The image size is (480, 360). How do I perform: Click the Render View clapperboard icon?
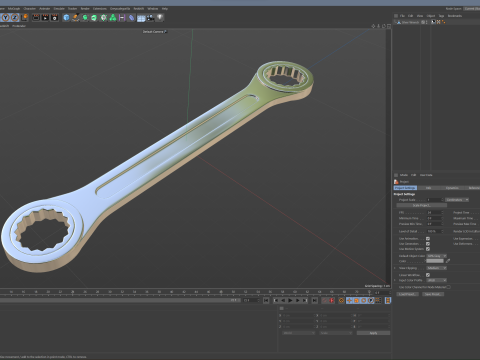(x=36, y=17)
